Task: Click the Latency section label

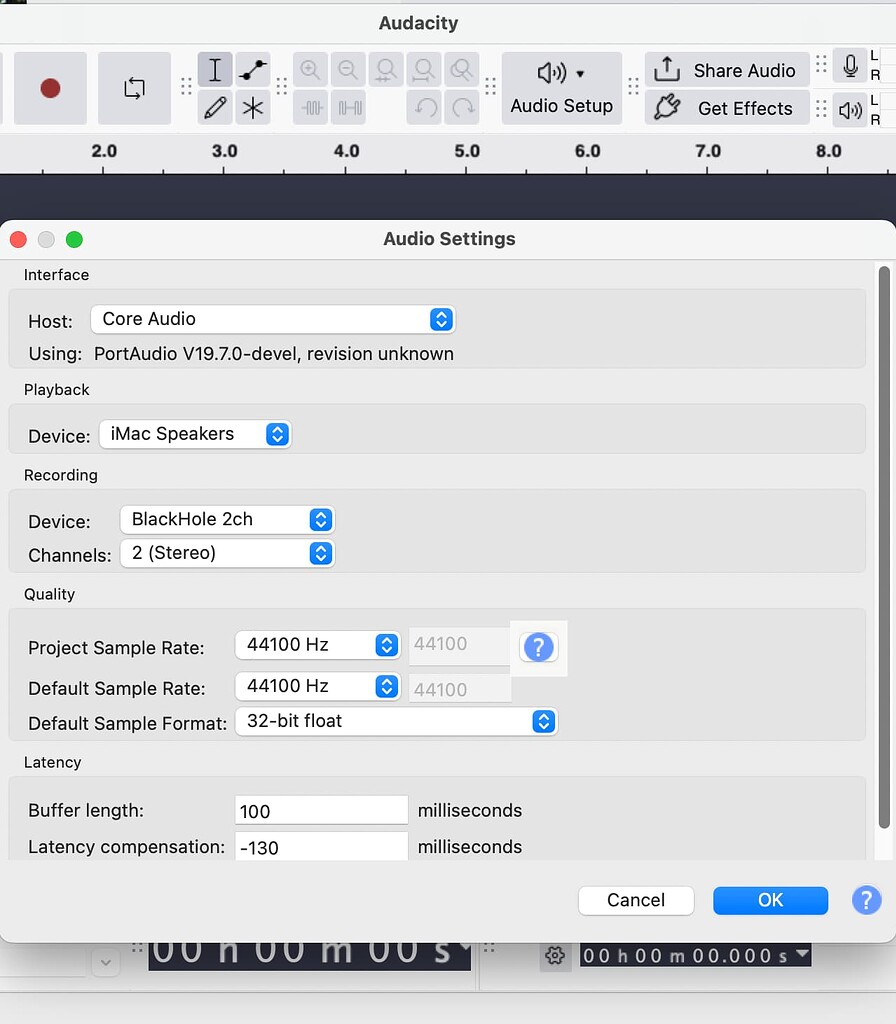Action: (52, 763)
